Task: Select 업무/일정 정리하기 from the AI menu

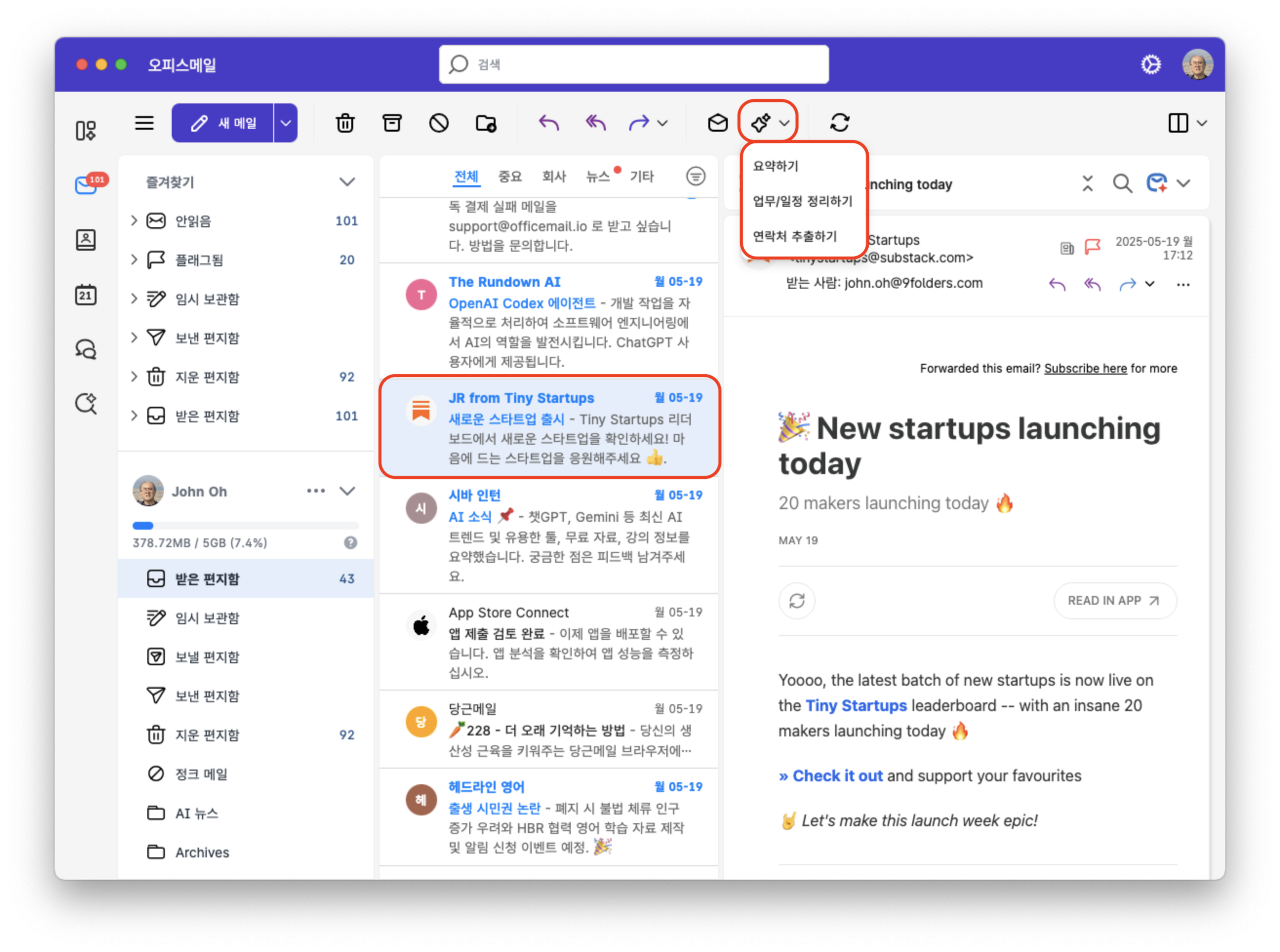Action: point(802,201)
